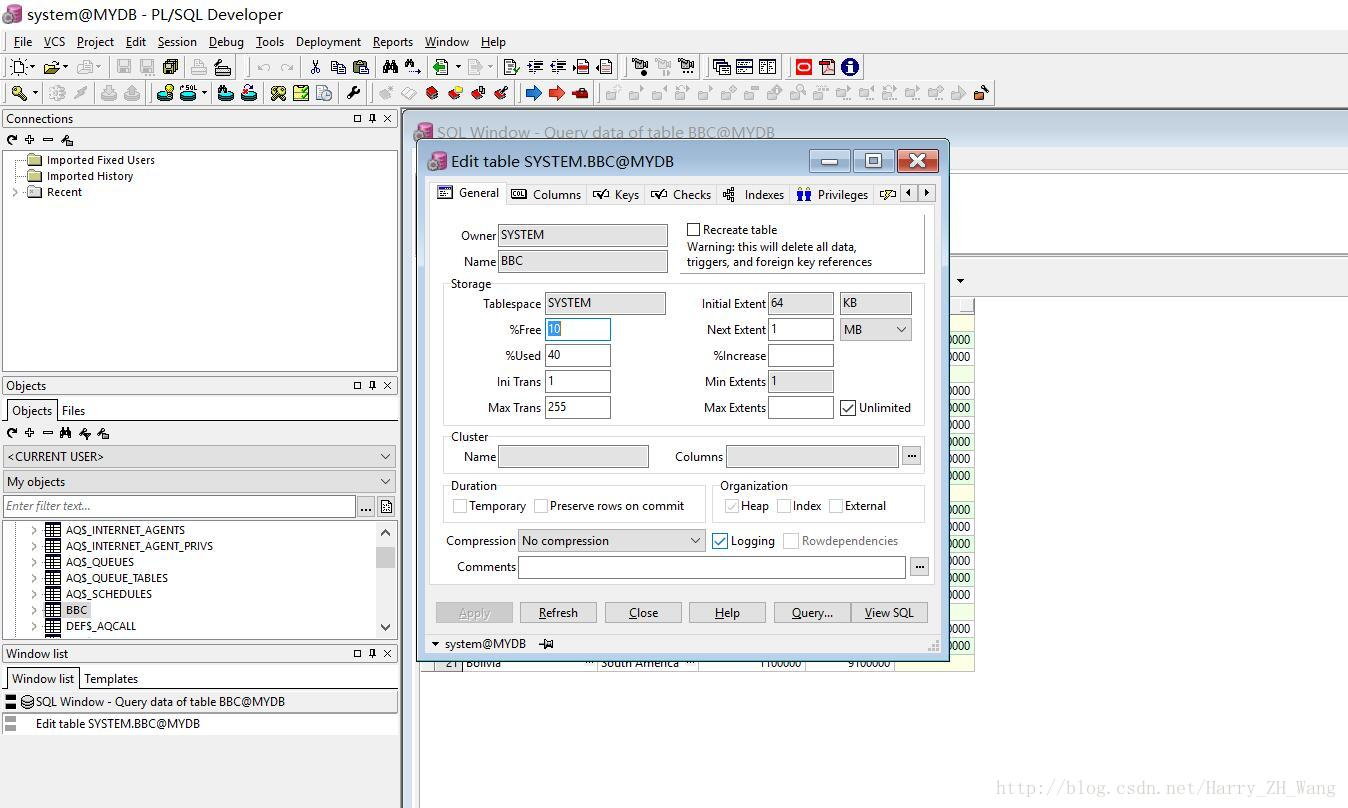Uncheck the Unlimited max extents checkbox
This screenshot has height=808, width=1348.
point(848,408)
